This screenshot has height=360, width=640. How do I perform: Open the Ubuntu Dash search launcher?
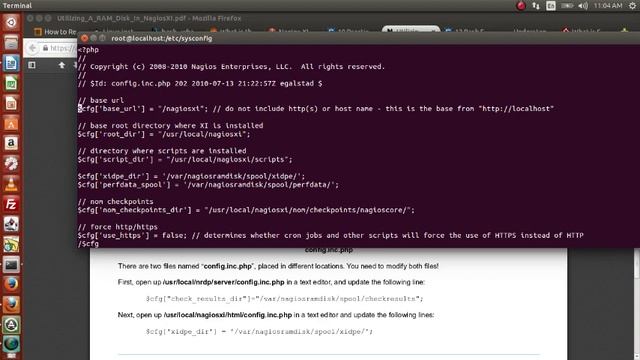(x=11, y=22)
